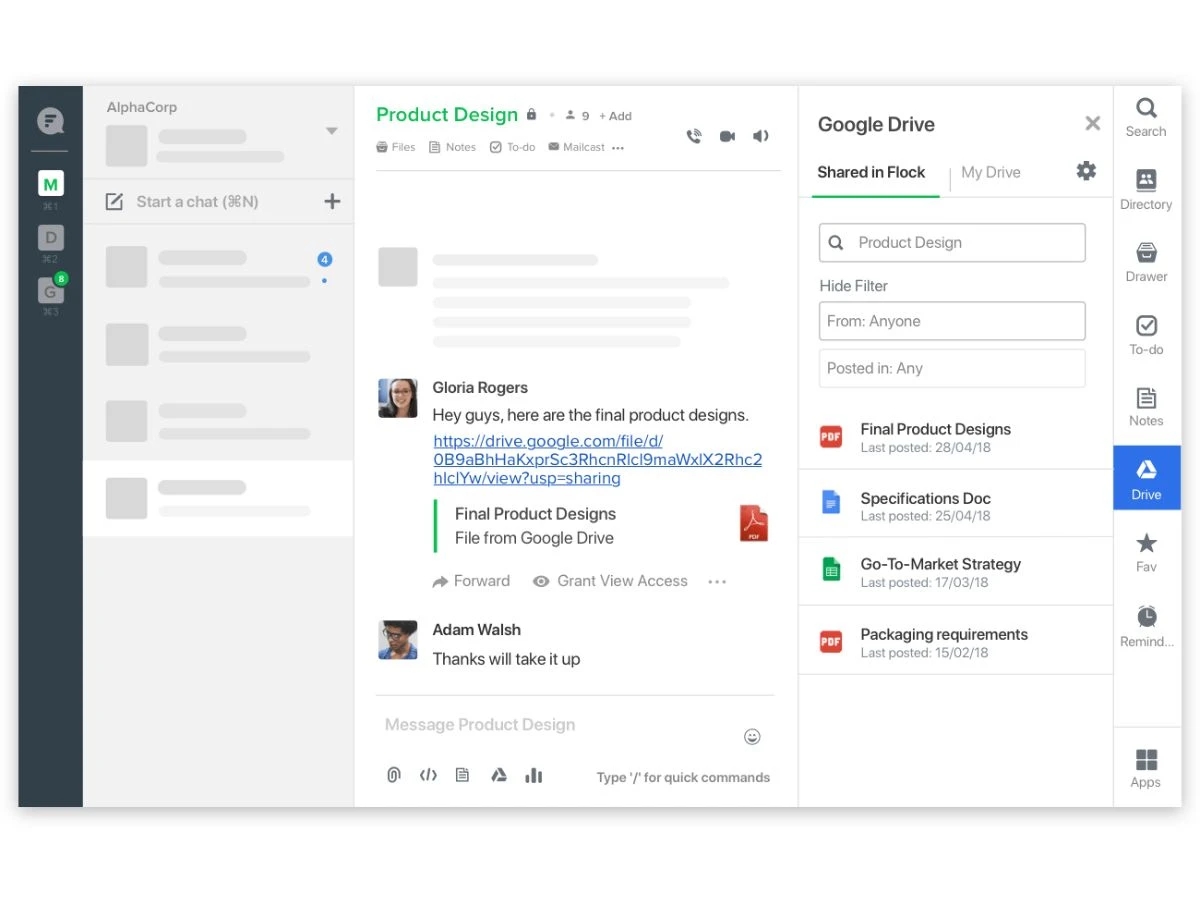Open the Mailcast tab in channel header

click(x=576, y=147)
